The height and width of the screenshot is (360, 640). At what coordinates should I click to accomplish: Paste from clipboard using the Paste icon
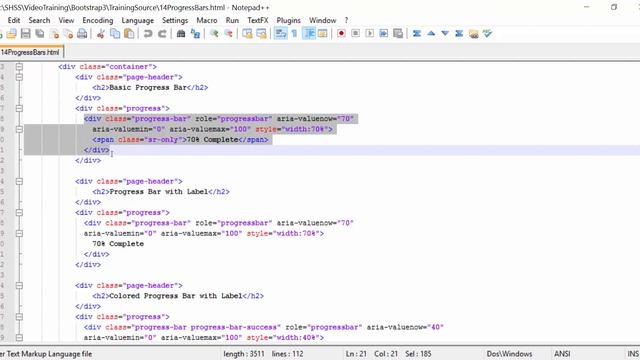[x=129, y=33]
